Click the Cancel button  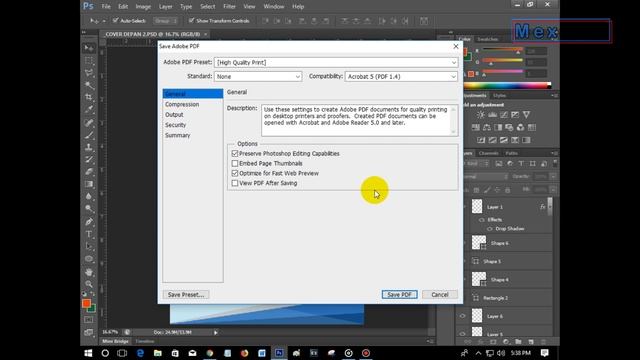click(440, 295)
